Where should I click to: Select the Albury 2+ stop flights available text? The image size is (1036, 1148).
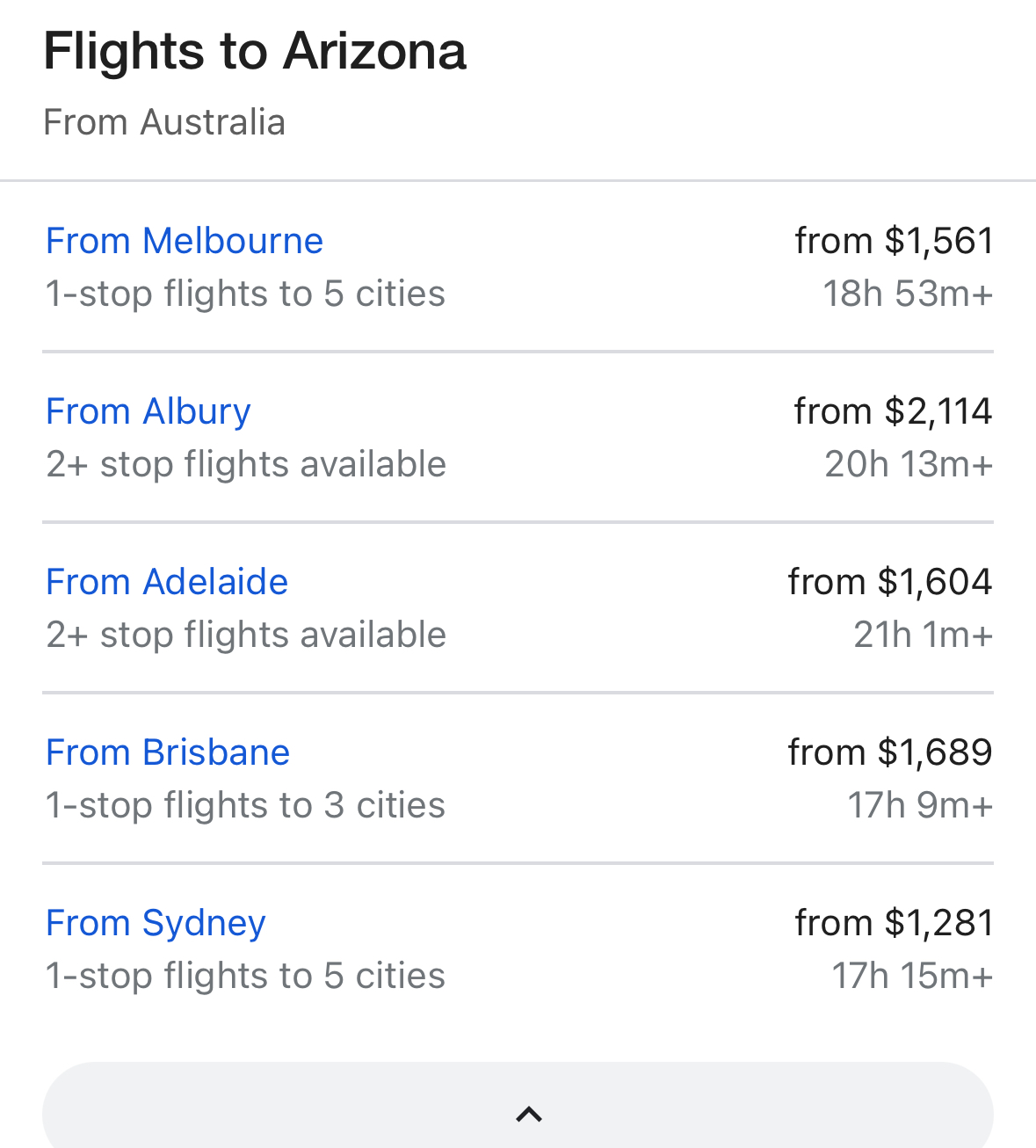[x=246, y=464]
